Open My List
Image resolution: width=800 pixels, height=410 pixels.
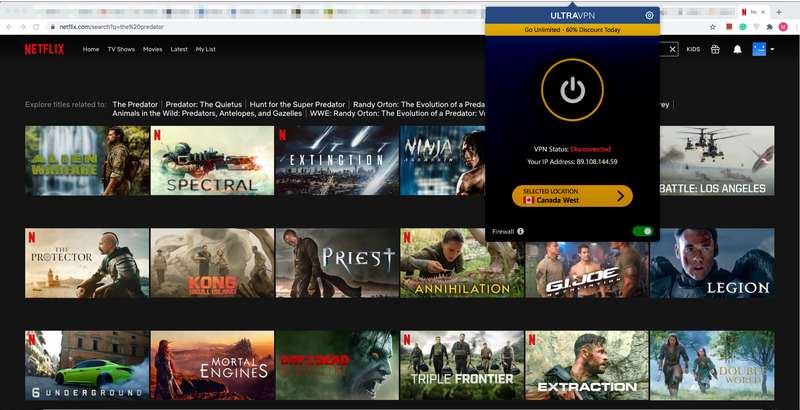click(206, 49)
